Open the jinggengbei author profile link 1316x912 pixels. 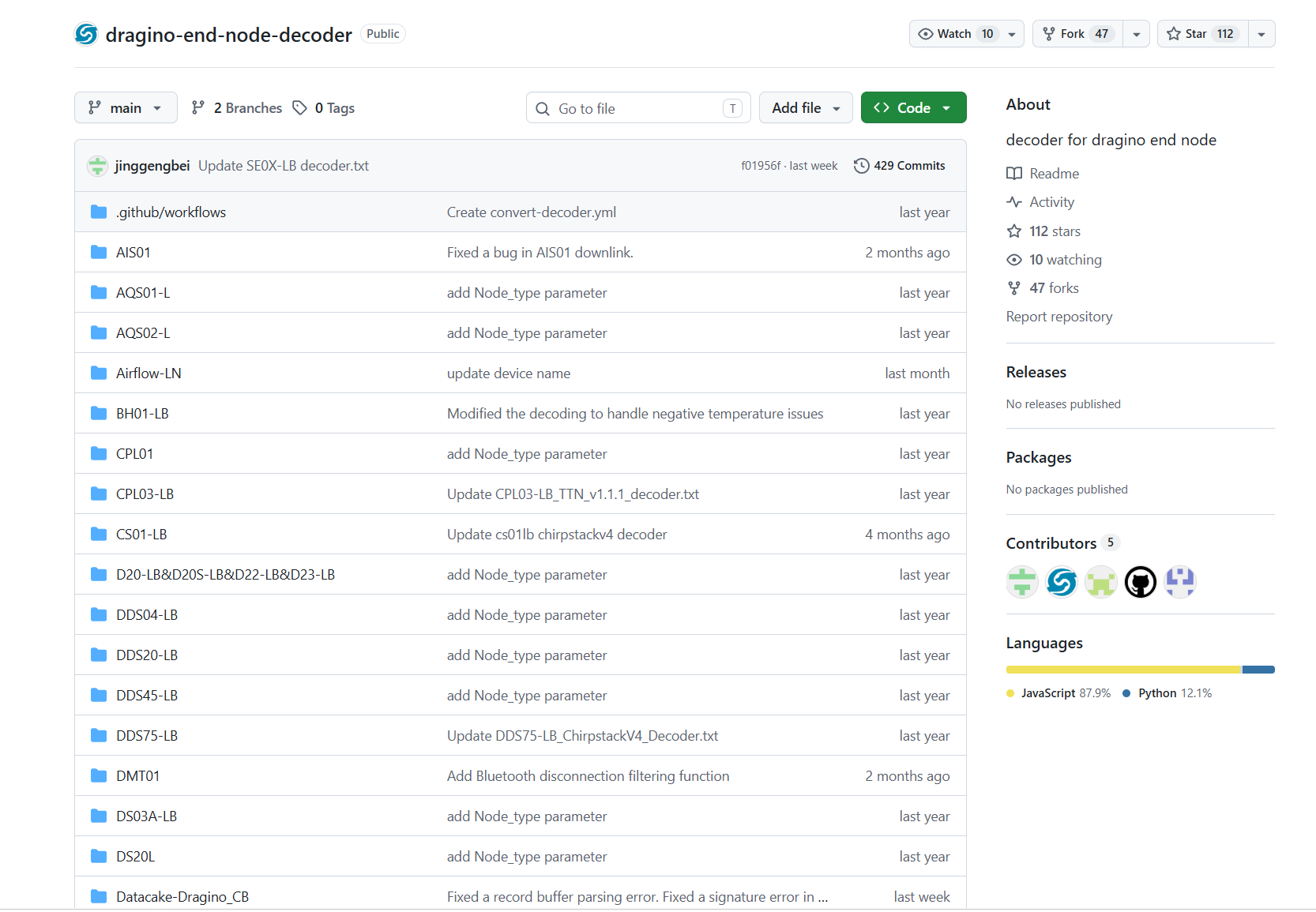(152, 166)
